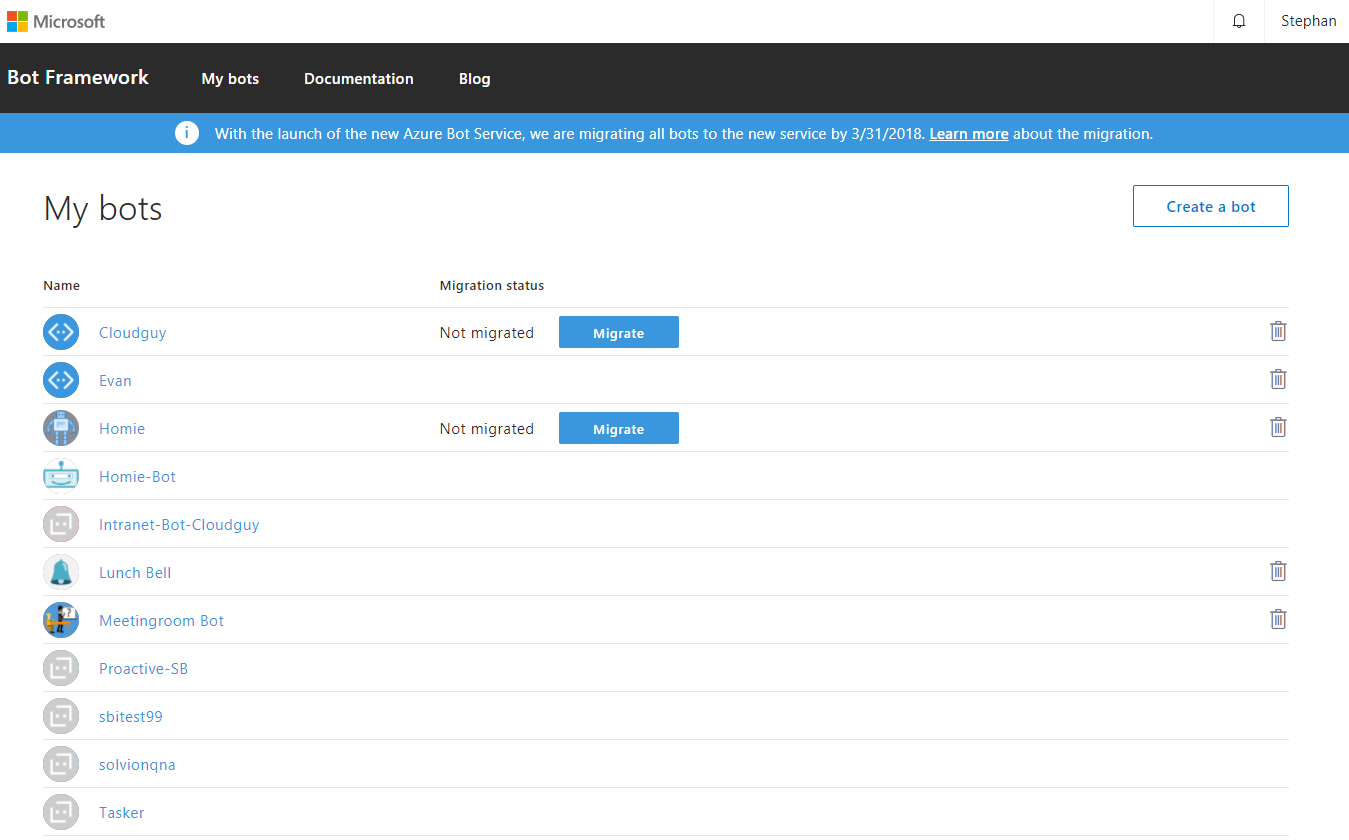1349x840 pixels.
Task: Click the Learn more link in banner
Action: click(x=968, y=133)
